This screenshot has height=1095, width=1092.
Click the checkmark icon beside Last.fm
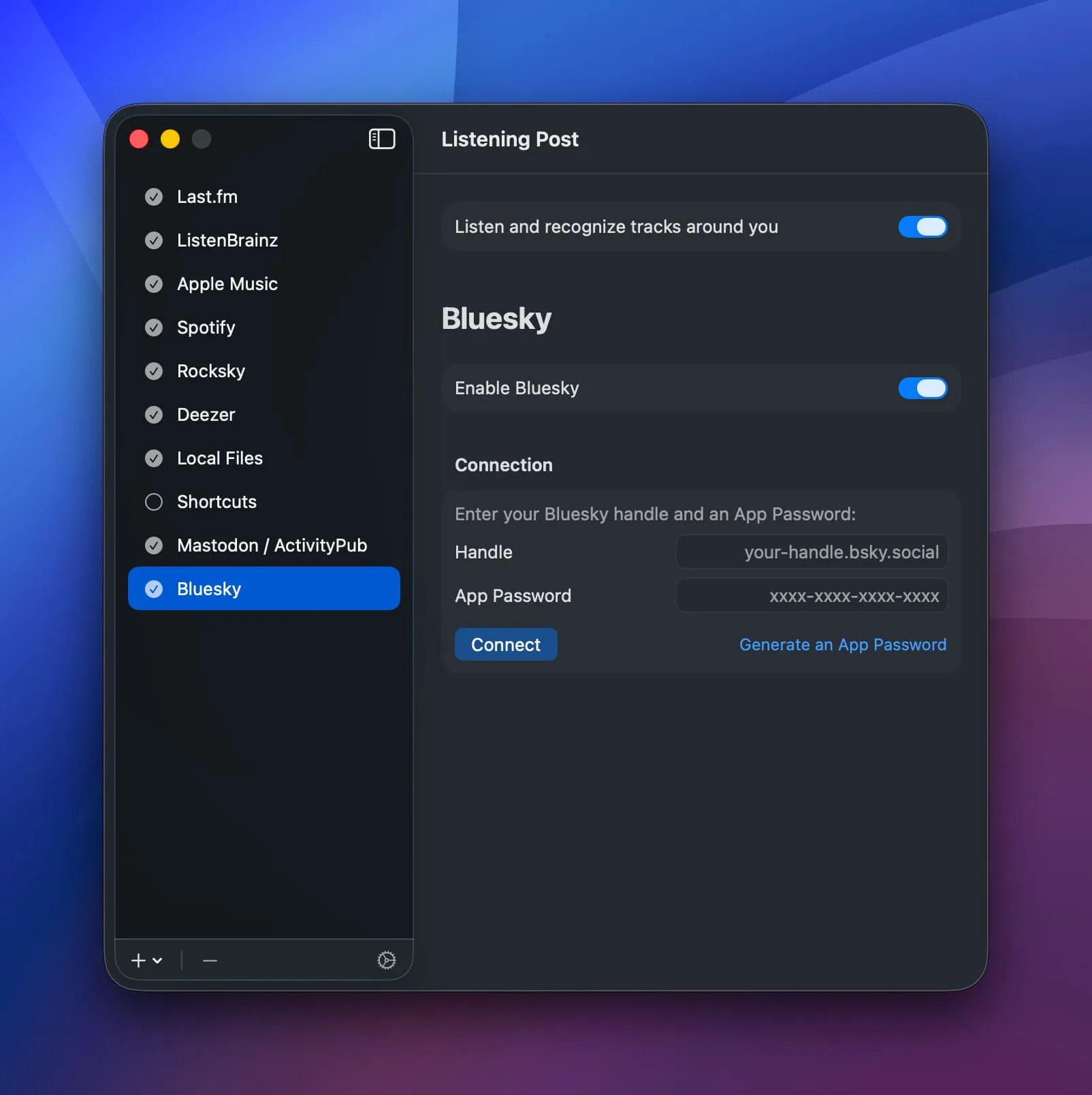(153, 196)
